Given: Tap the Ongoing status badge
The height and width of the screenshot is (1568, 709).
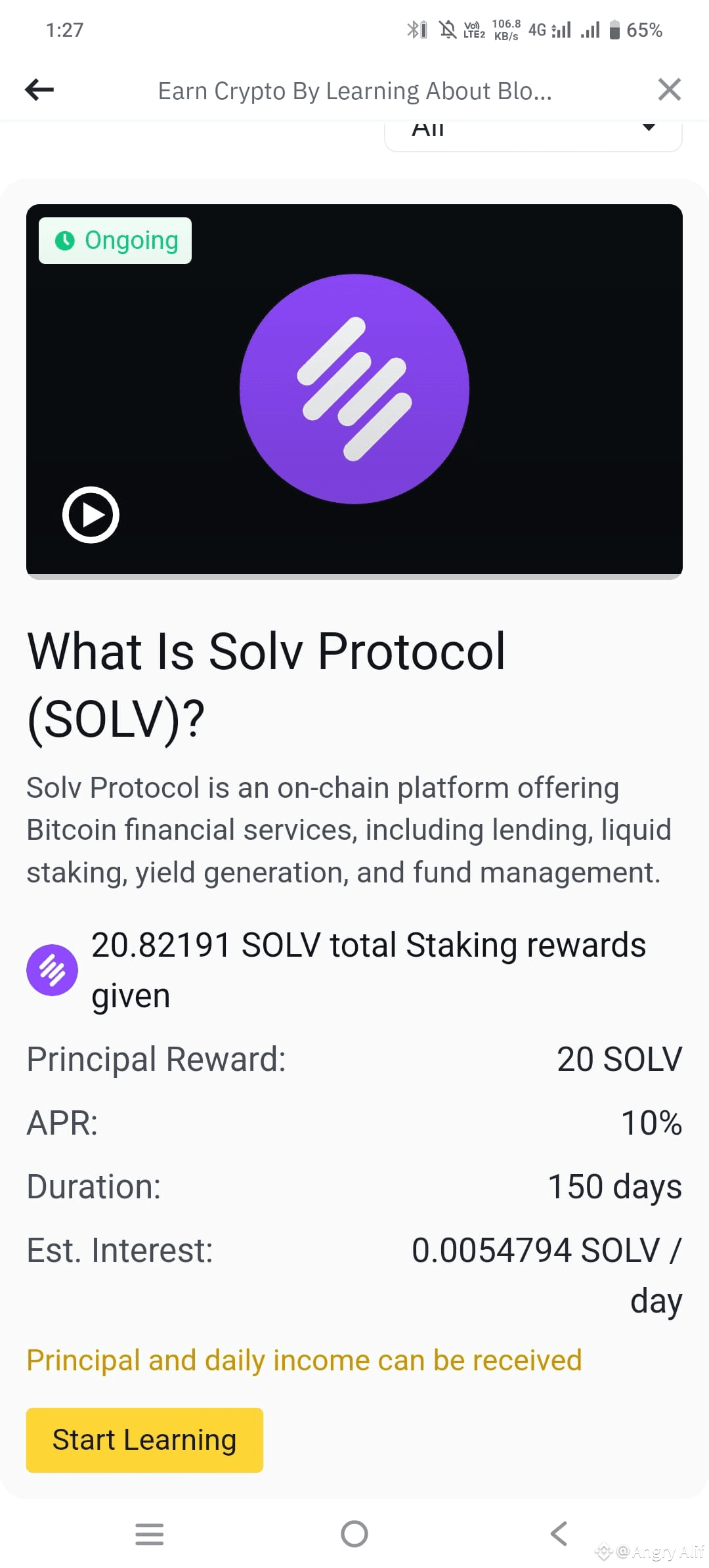Looking at the screenshot, I should [x=115, y=240].
